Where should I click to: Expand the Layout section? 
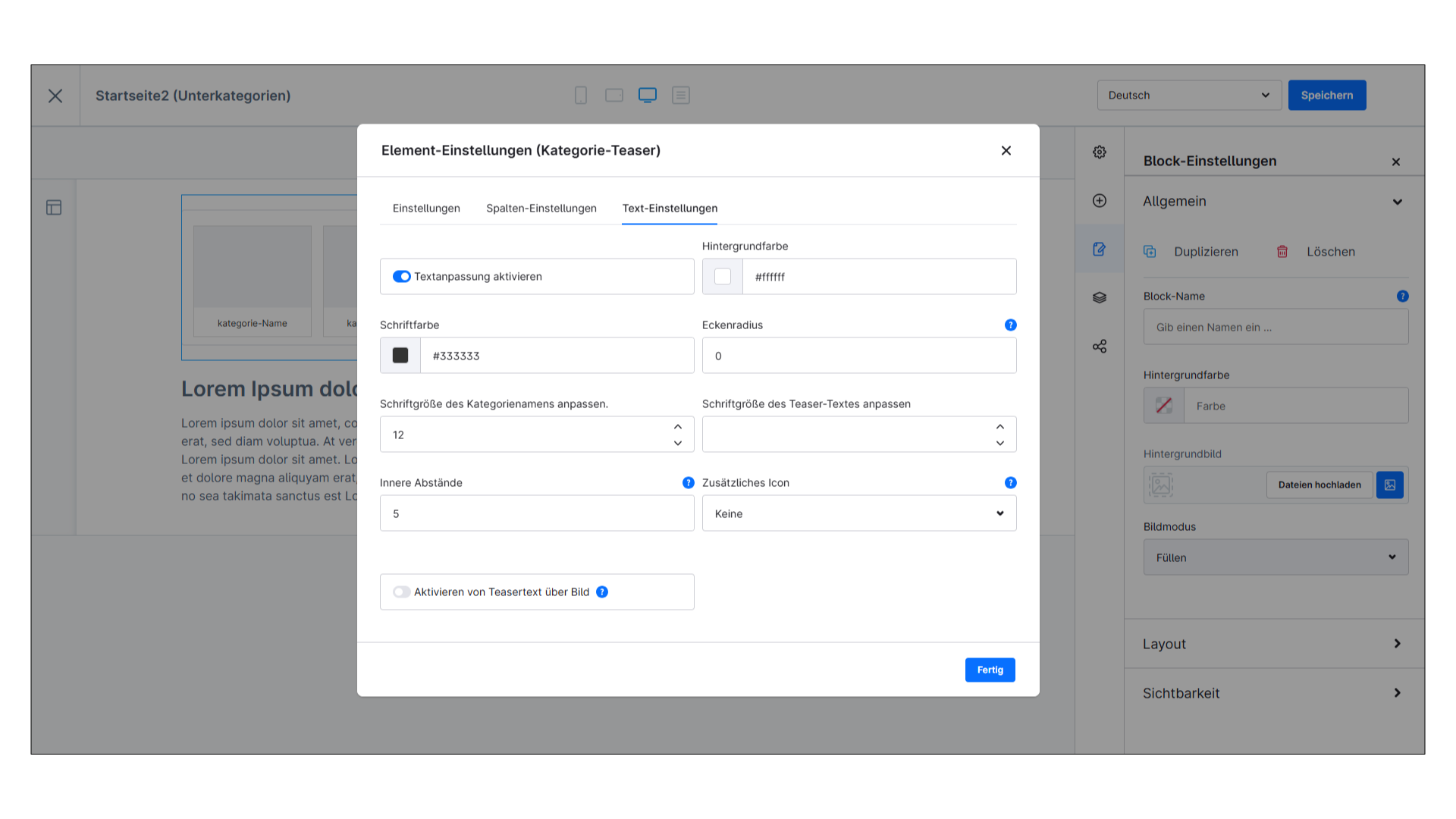1273,643
